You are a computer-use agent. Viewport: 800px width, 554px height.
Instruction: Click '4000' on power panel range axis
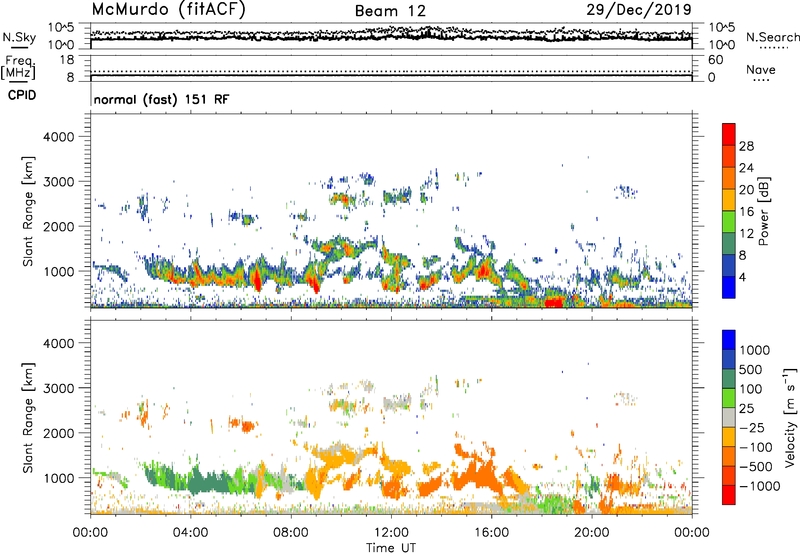point(59,137)
